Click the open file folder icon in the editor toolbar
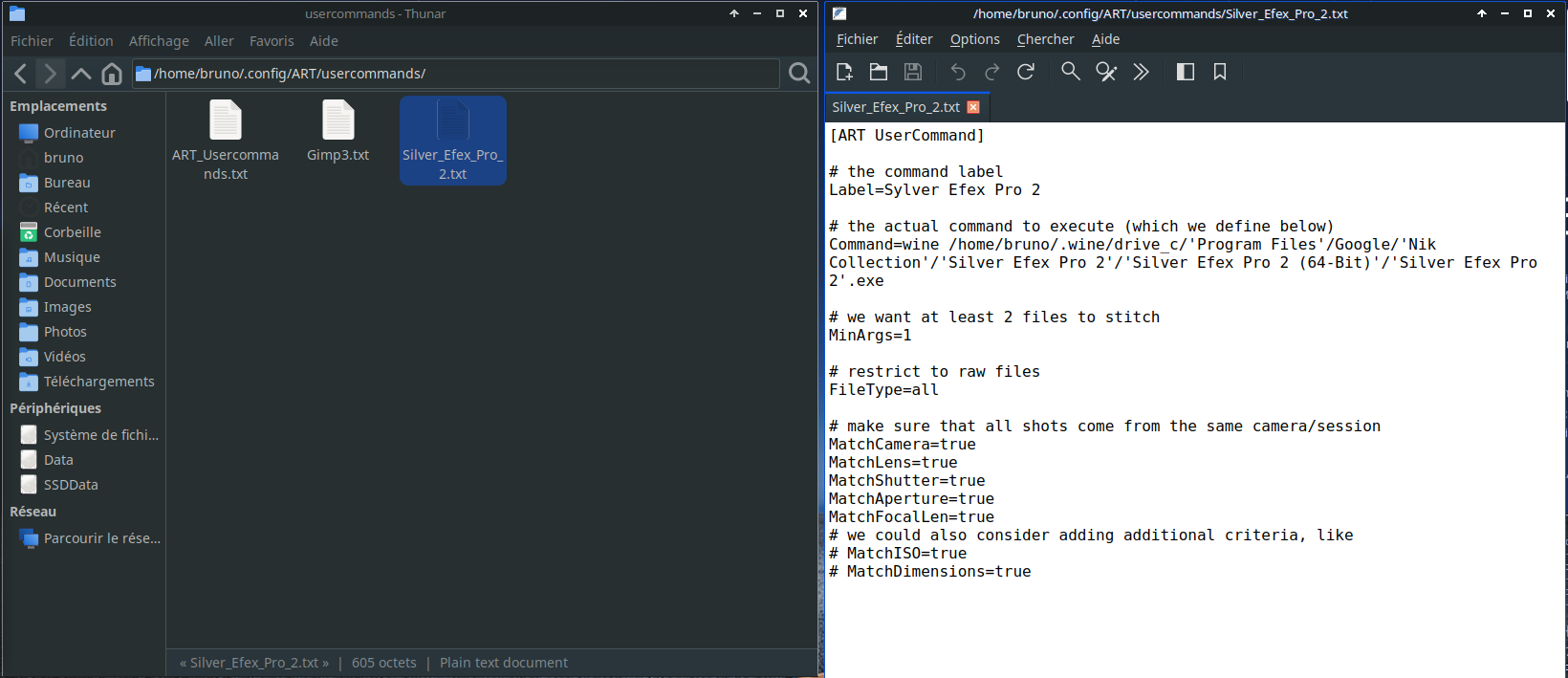Screen dimensions: 1568x678 click(x=879, y=72)
